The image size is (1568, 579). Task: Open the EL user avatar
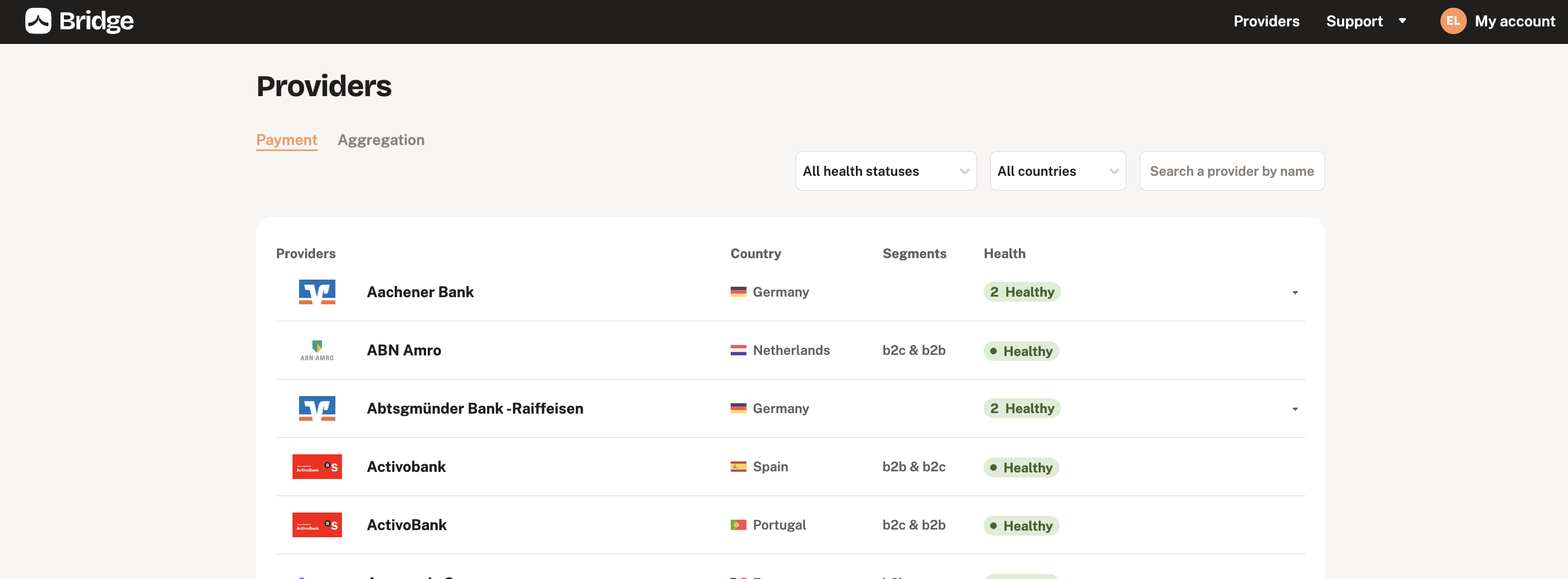point(1453,21)
